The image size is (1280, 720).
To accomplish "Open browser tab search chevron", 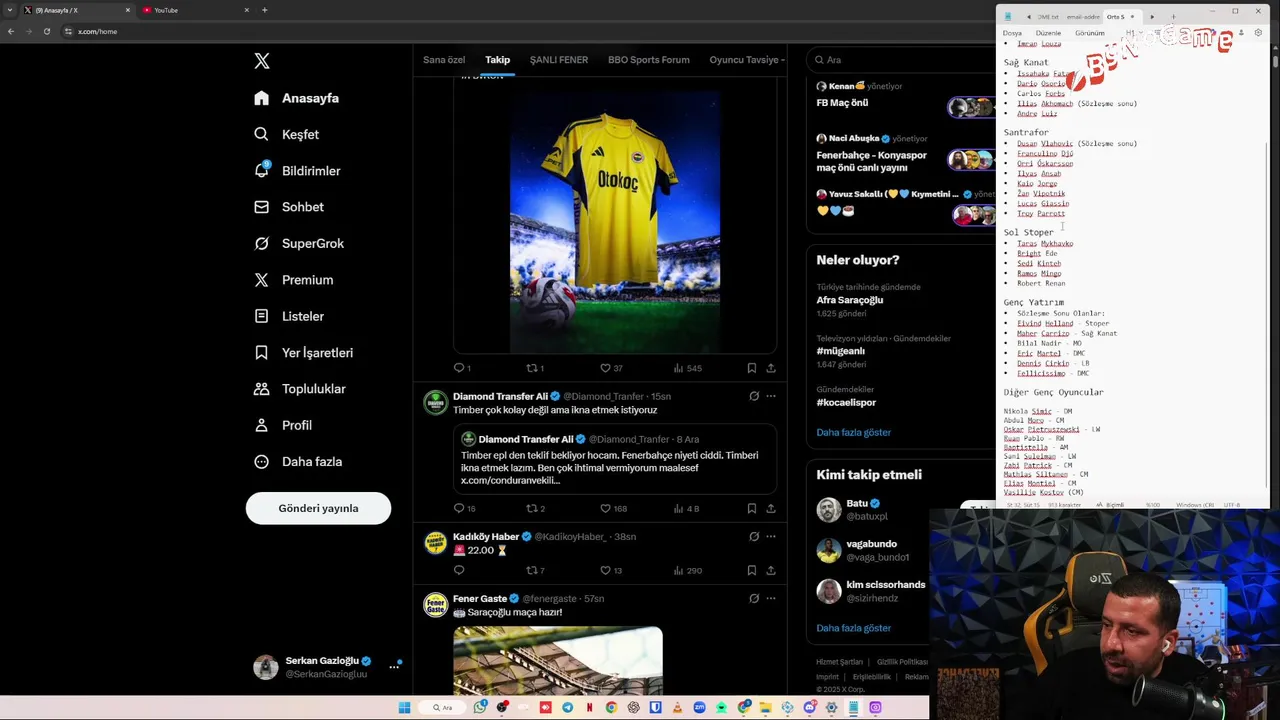I will click(x=8, y=10).
